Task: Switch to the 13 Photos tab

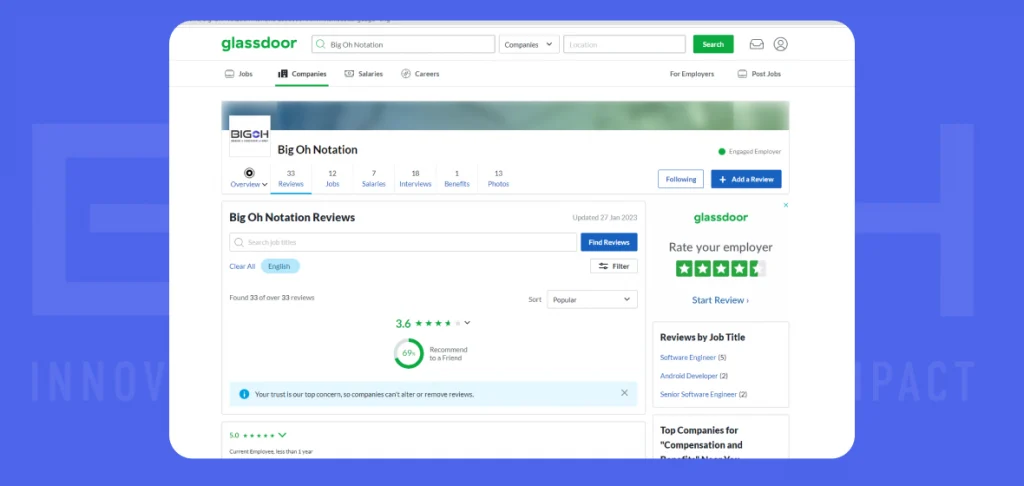Action: pos(498,178)
